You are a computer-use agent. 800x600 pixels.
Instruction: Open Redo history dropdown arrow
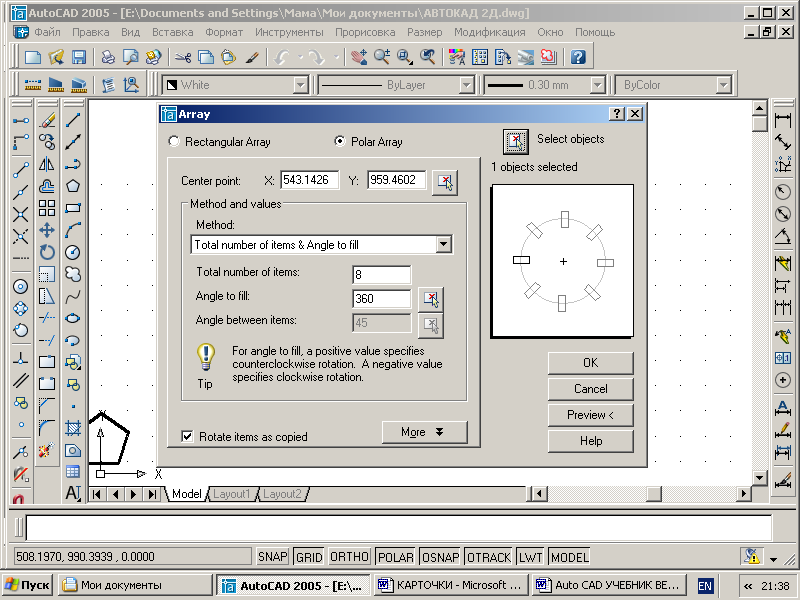coord(337,57)
